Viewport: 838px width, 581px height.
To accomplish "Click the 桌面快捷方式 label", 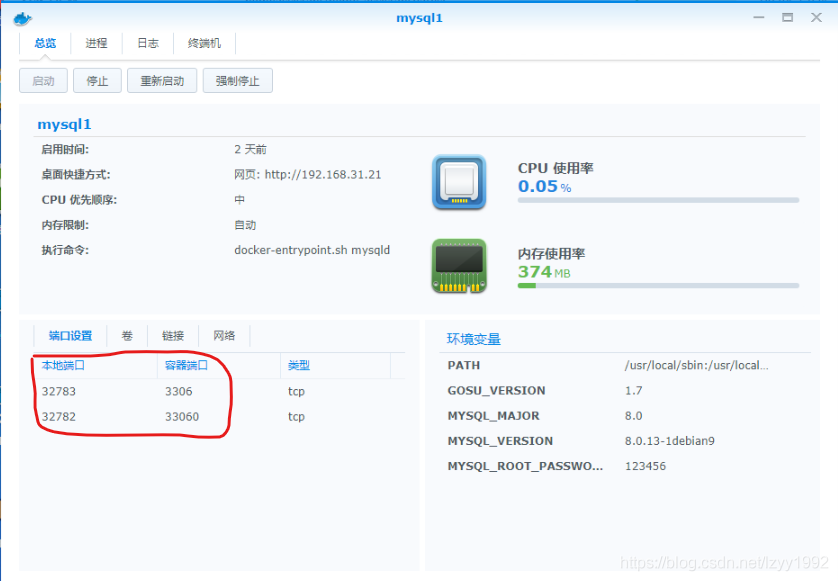I will click(76, 175).
